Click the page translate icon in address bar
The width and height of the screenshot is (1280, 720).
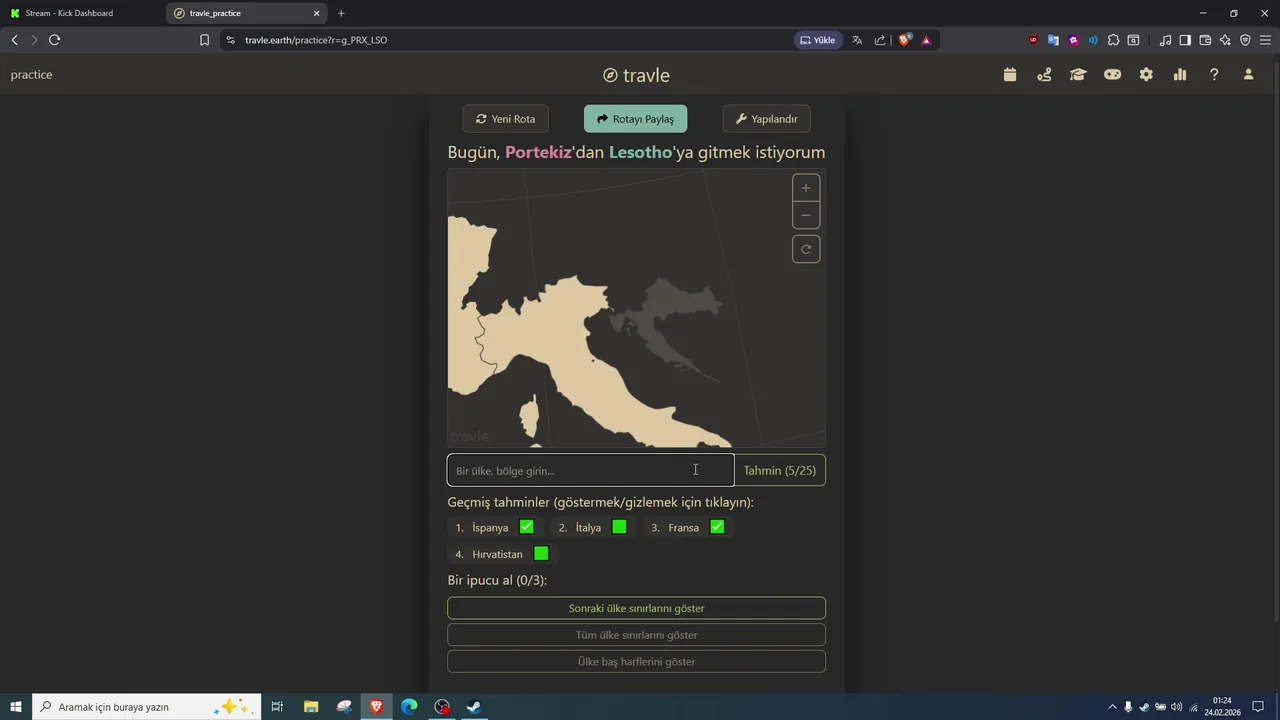[x=857, y=40]
